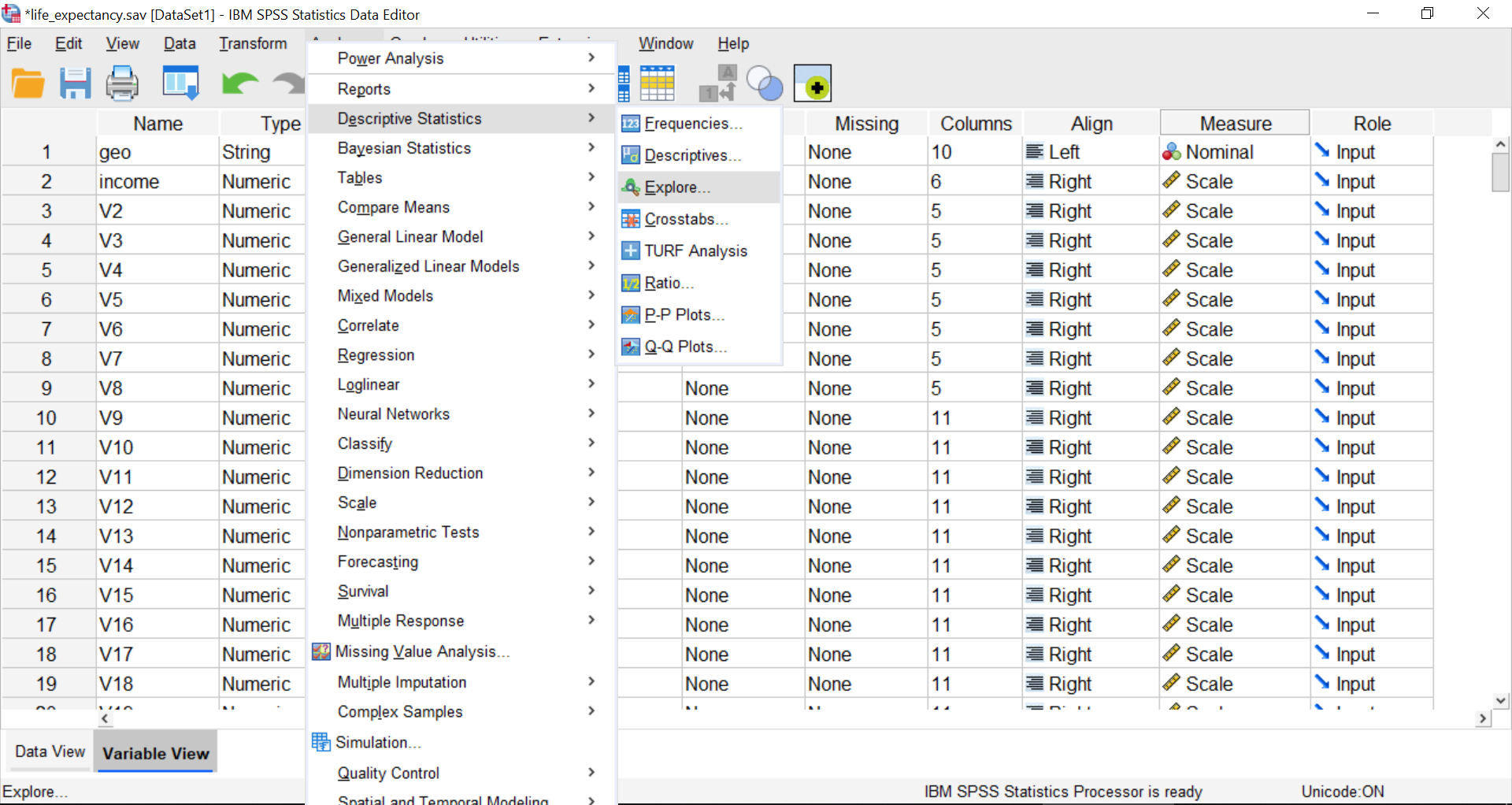Click the horizontal scrollbar right arrow
1512x805 pixels.
pos(1484,718)
